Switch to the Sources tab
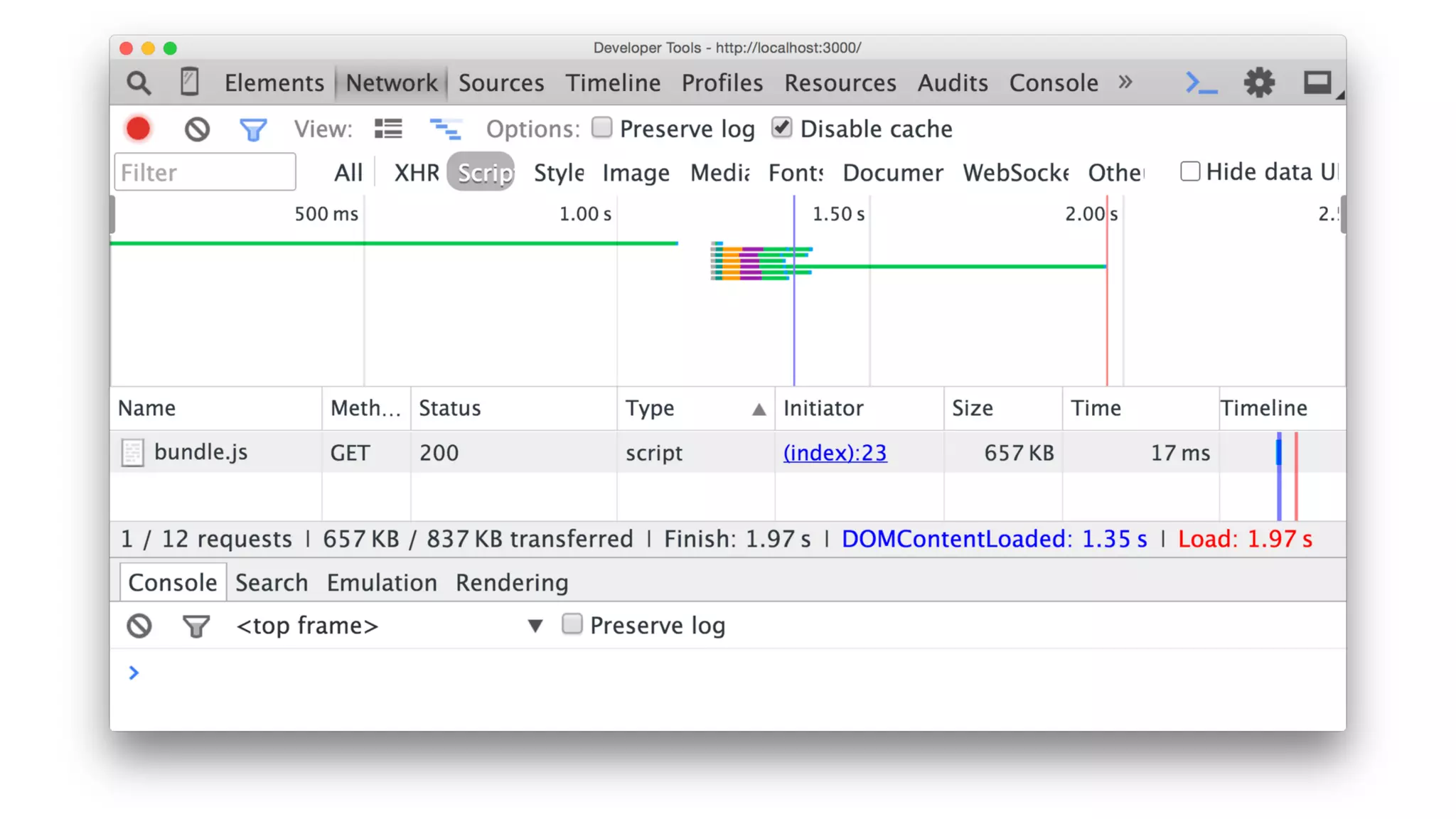The image size is (1456, 819). click(500, 83)
